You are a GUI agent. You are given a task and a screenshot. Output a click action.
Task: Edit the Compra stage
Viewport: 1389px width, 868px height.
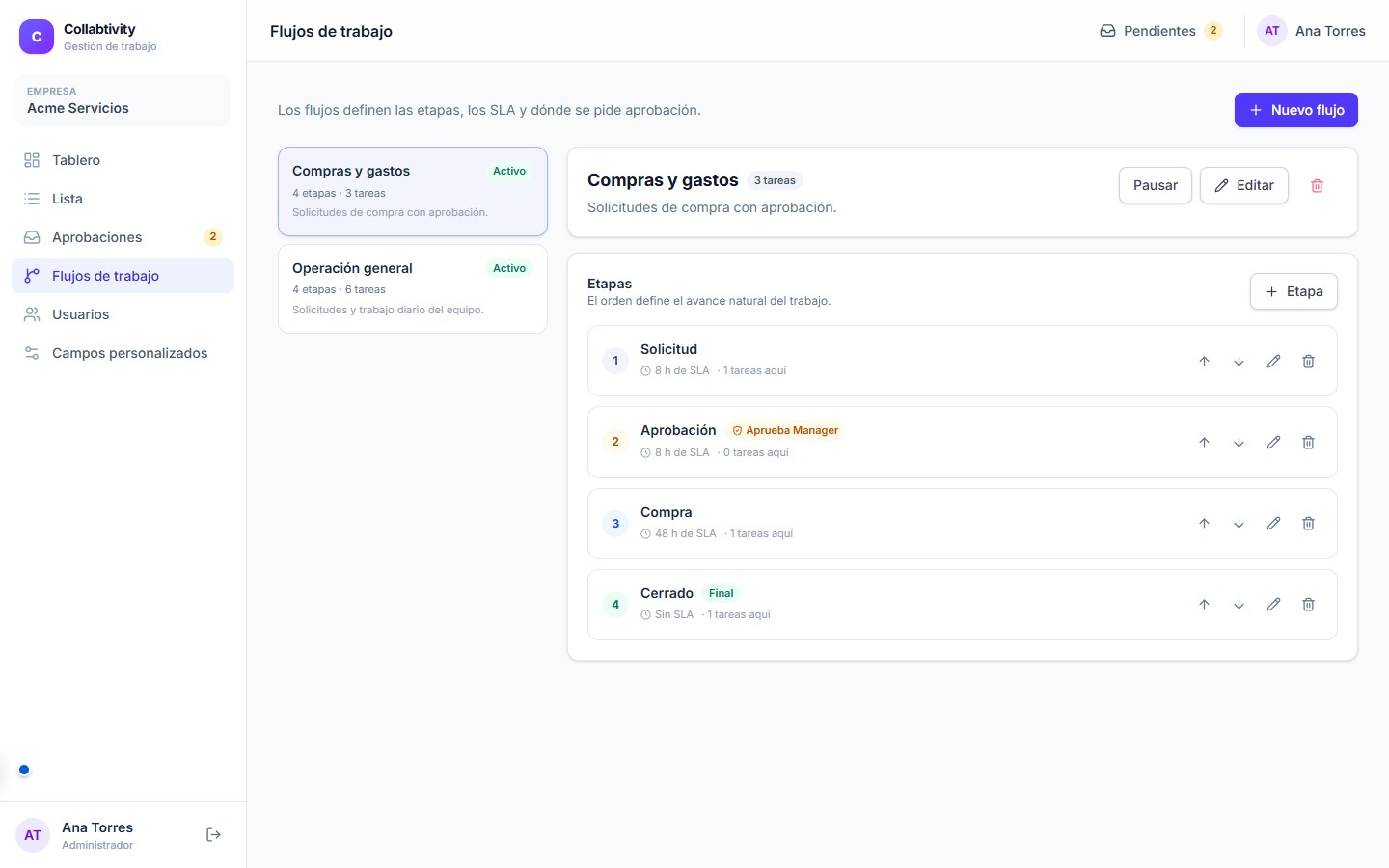(1273, 523)
